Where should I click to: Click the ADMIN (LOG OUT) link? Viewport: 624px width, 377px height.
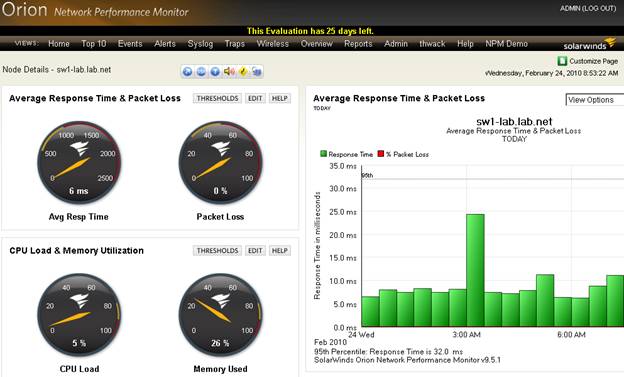pos(588,8)
